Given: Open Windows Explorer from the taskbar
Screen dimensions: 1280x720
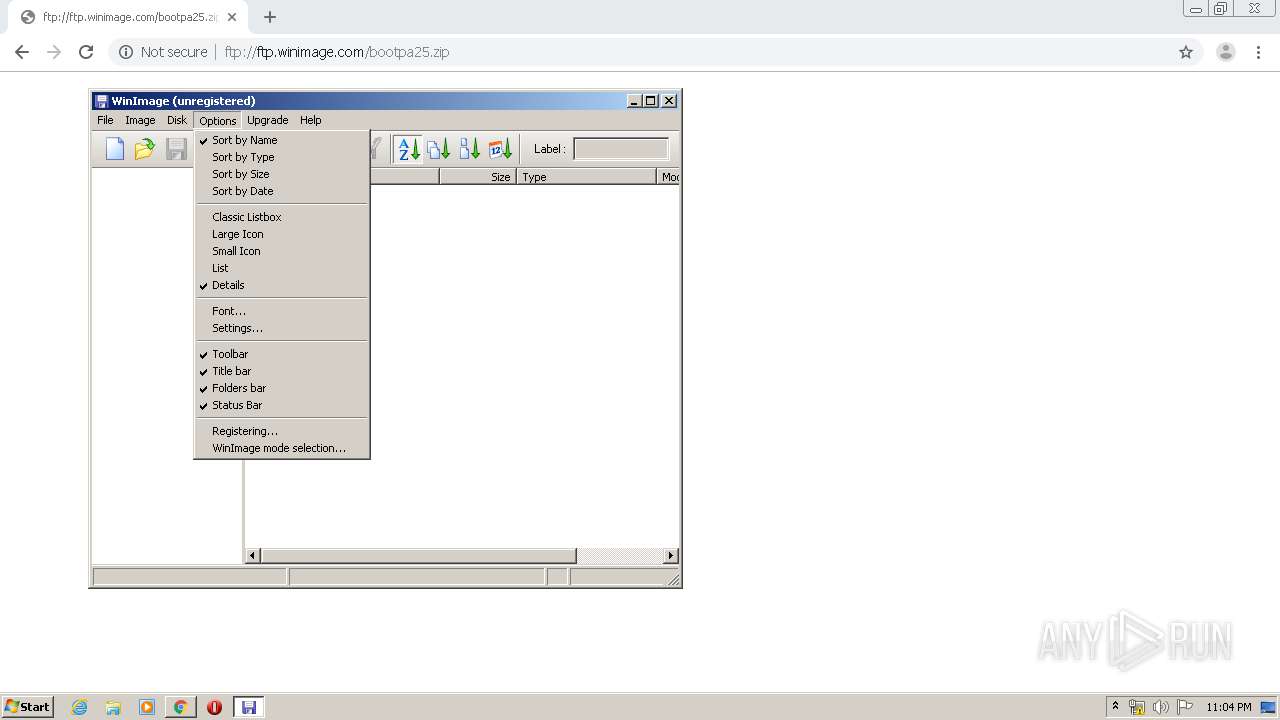Looking at the screenshot, I should 113,707.
